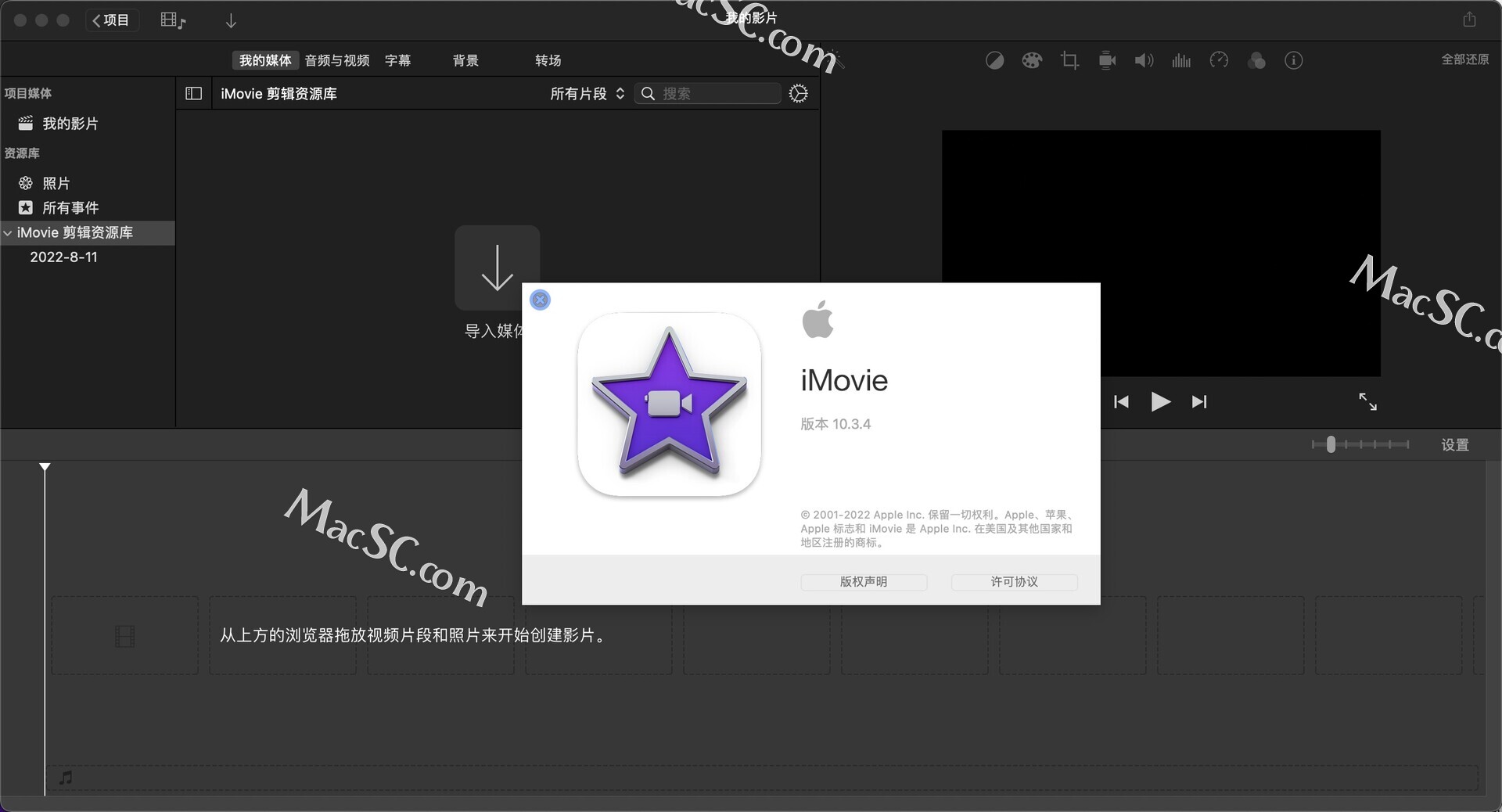Click the 资源库 section header

22,153
